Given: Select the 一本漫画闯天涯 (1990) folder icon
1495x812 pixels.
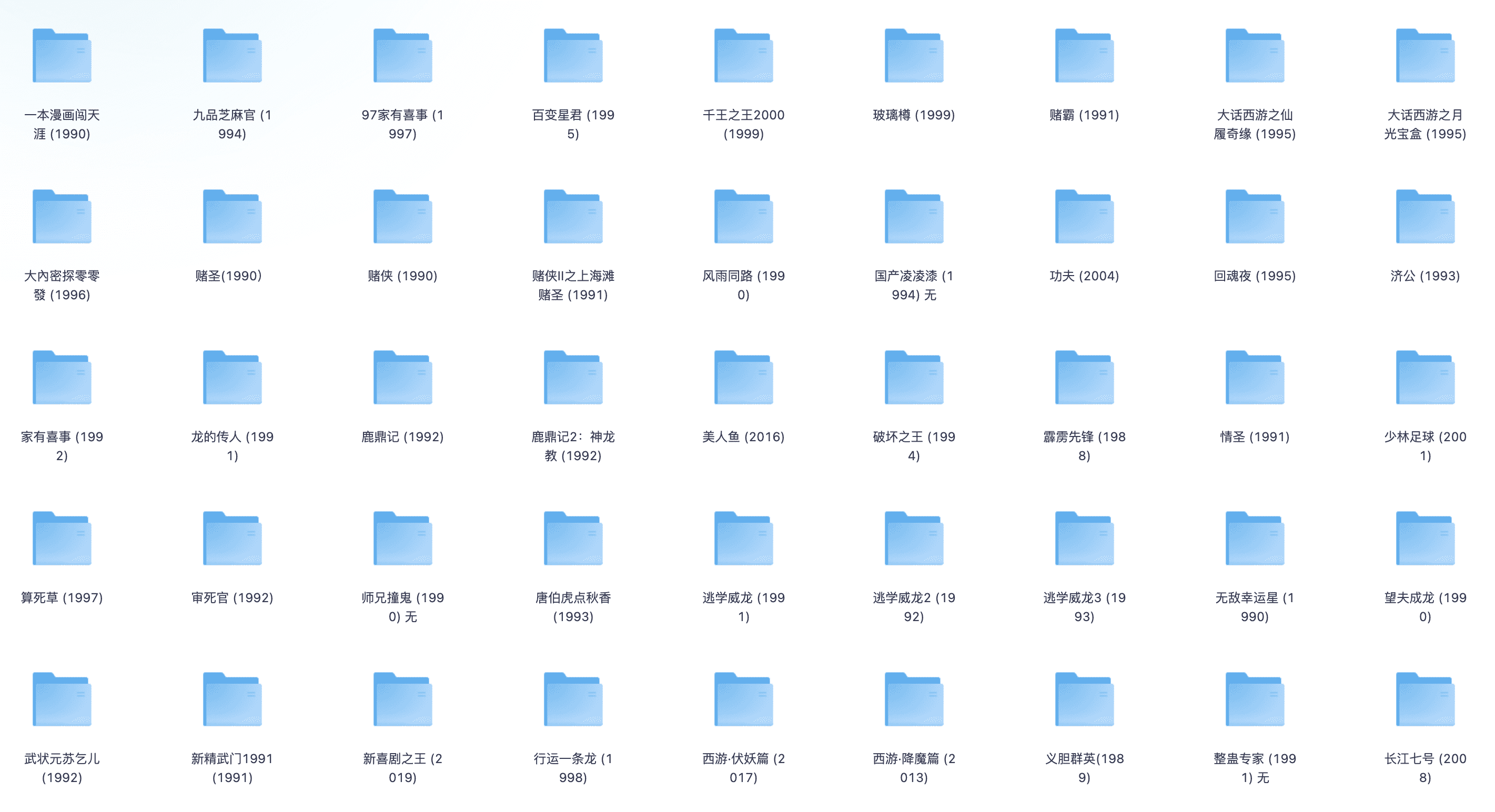Looking at the screenshot, I should point(62,56).
